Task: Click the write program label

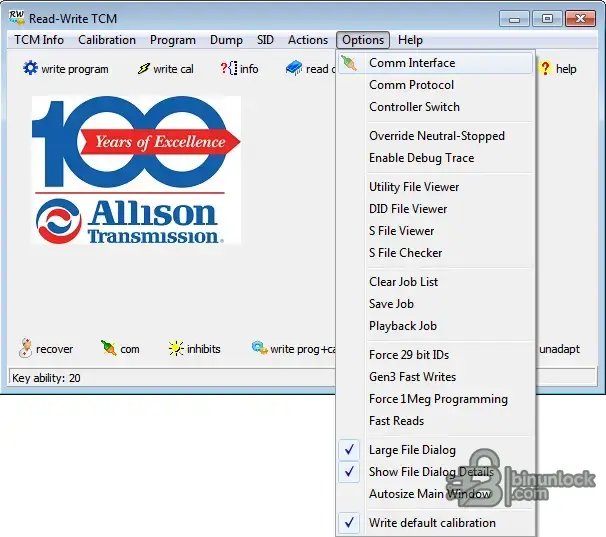Action: pos(75,69)
